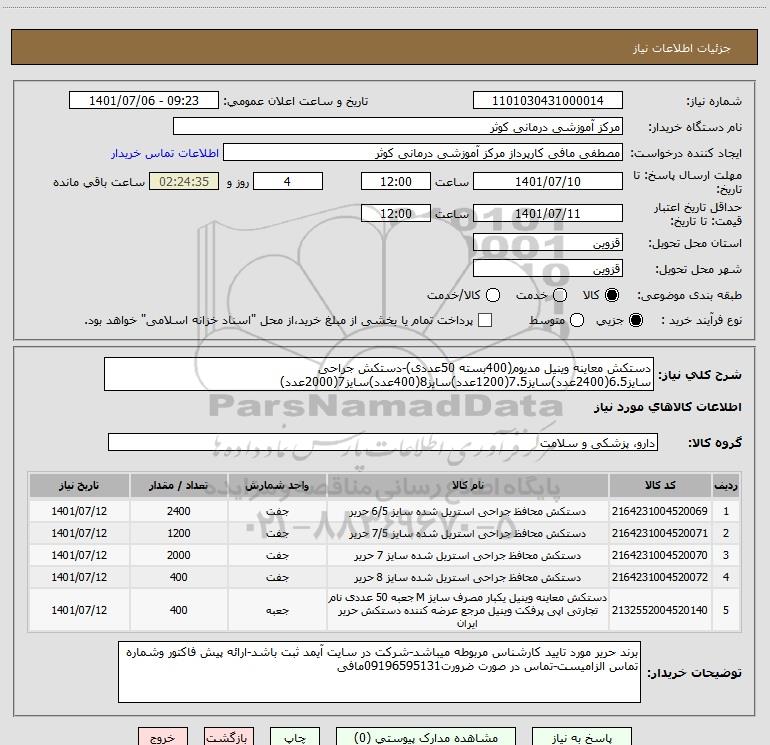Click the واحد شمارش column header
This screenshot has height=745, width=770.
tap(277, 485)
